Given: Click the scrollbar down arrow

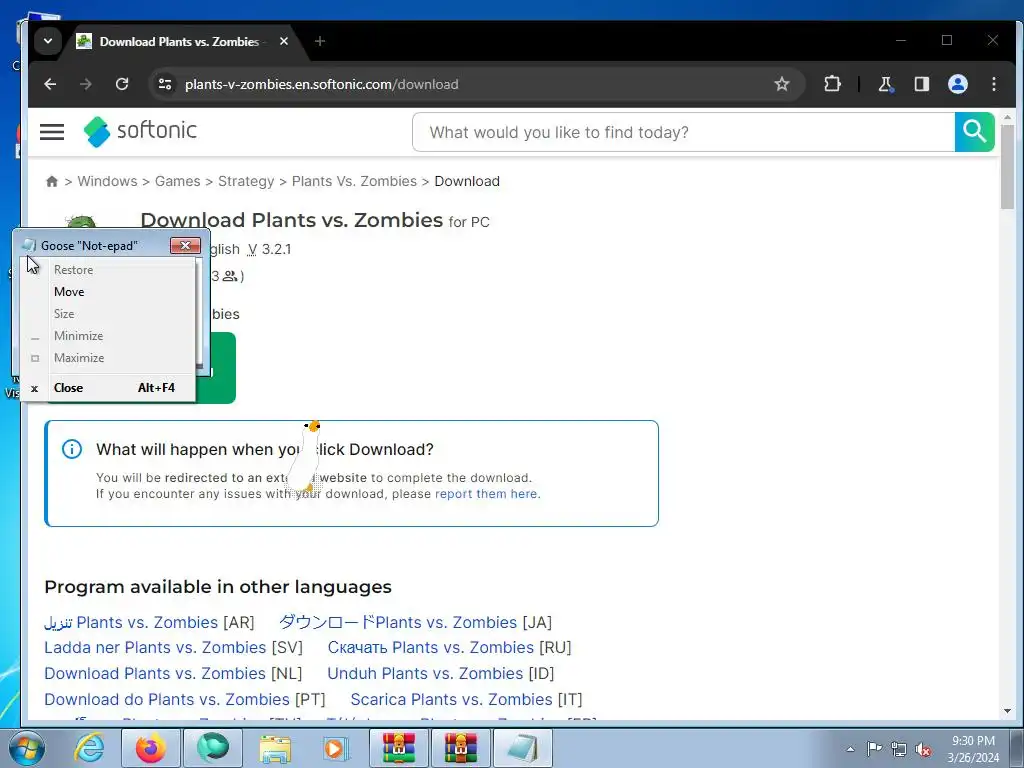Looking at the screenshot, I should point(1007,711).
